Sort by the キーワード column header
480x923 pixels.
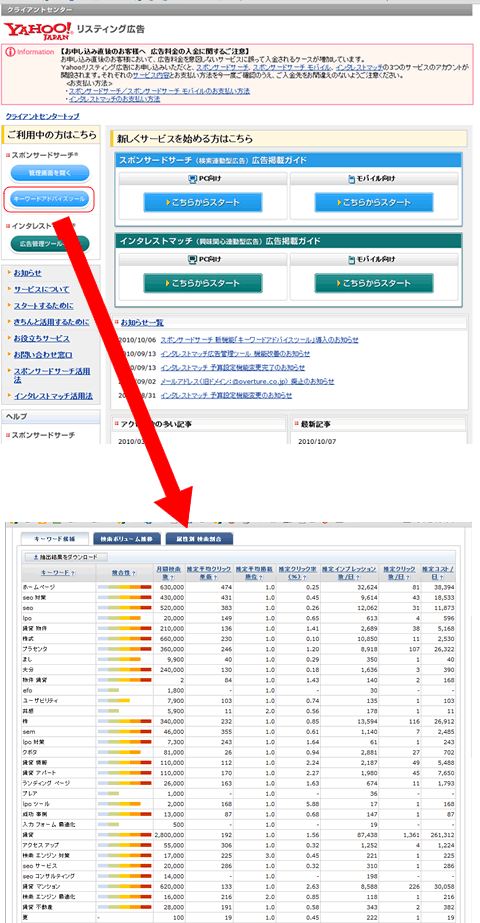(58, 572)
